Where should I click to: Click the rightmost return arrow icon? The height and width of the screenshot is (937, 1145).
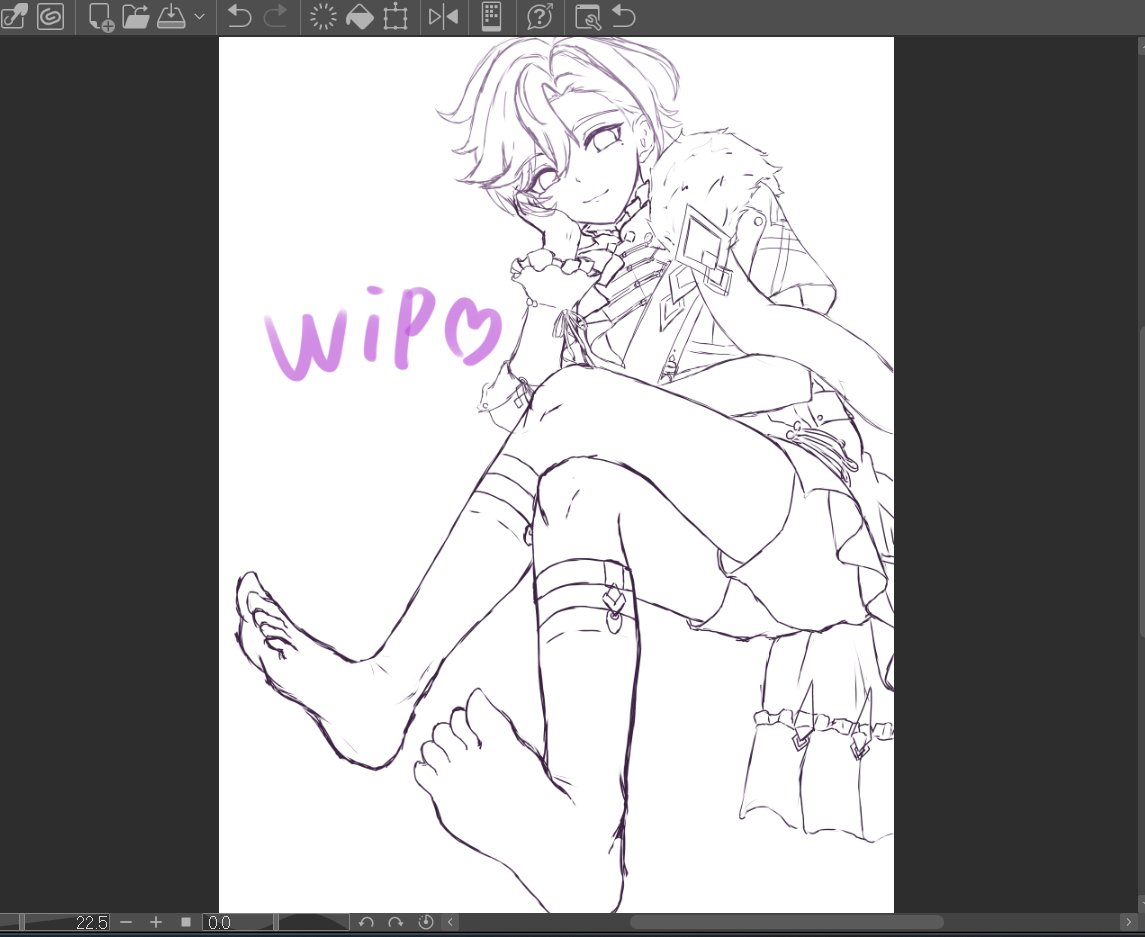tap(624, 16)
